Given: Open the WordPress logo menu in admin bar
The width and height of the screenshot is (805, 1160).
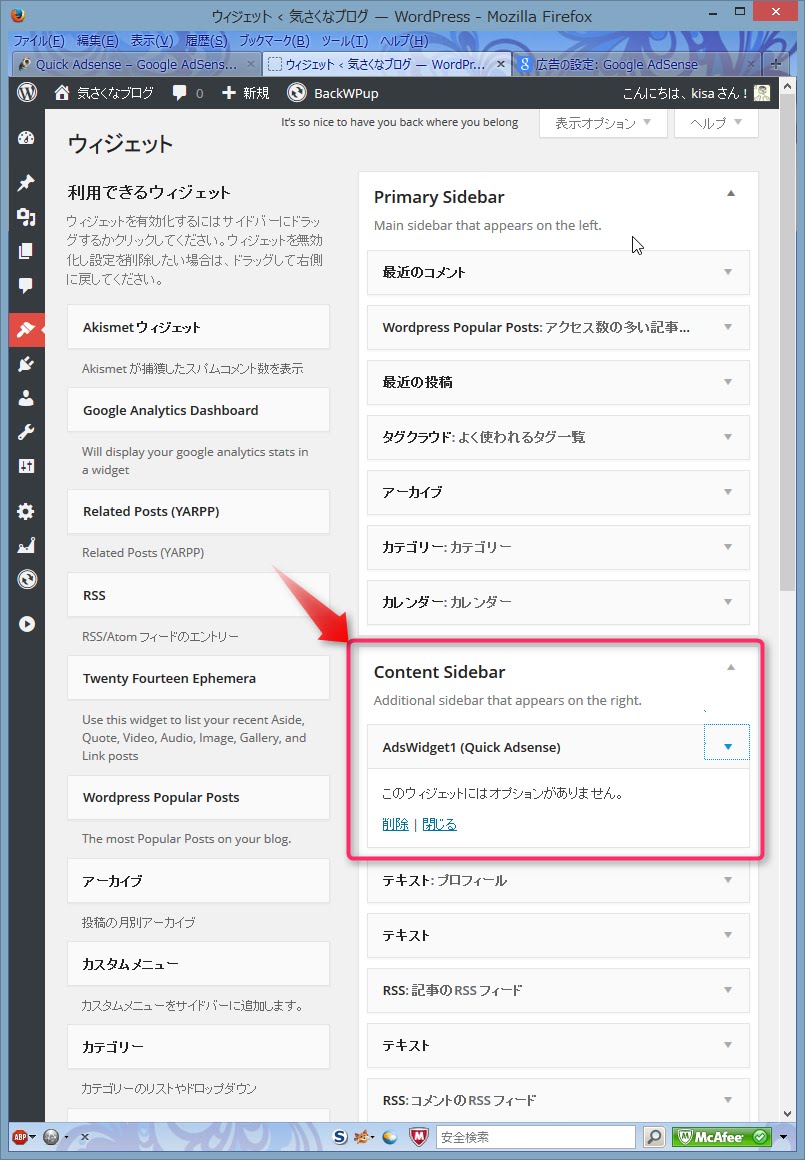Looking at the screenshot, I should [27, 92].
